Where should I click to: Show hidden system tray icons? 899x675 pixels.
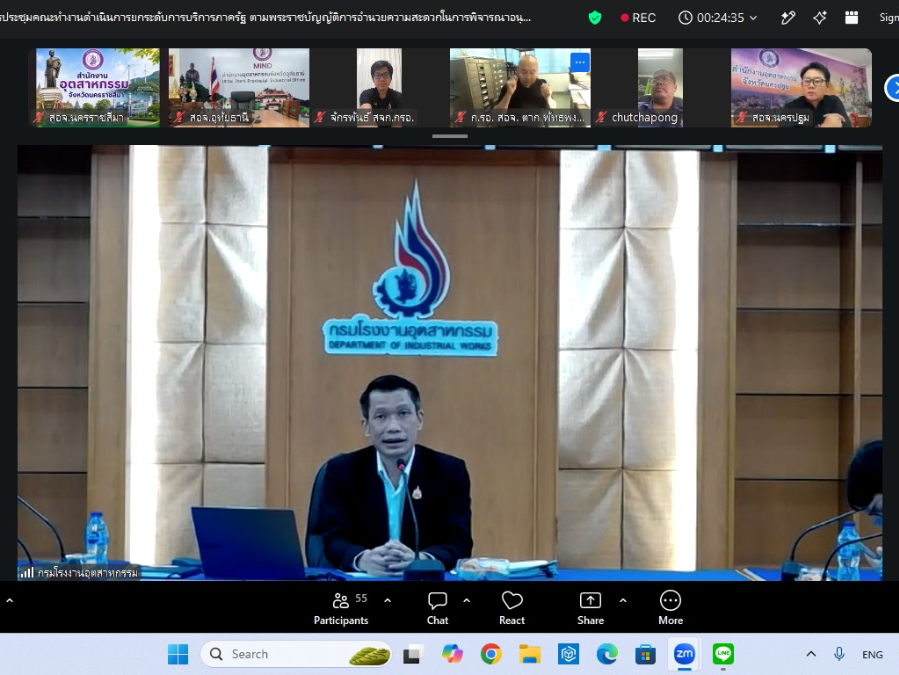pos(811,654)
